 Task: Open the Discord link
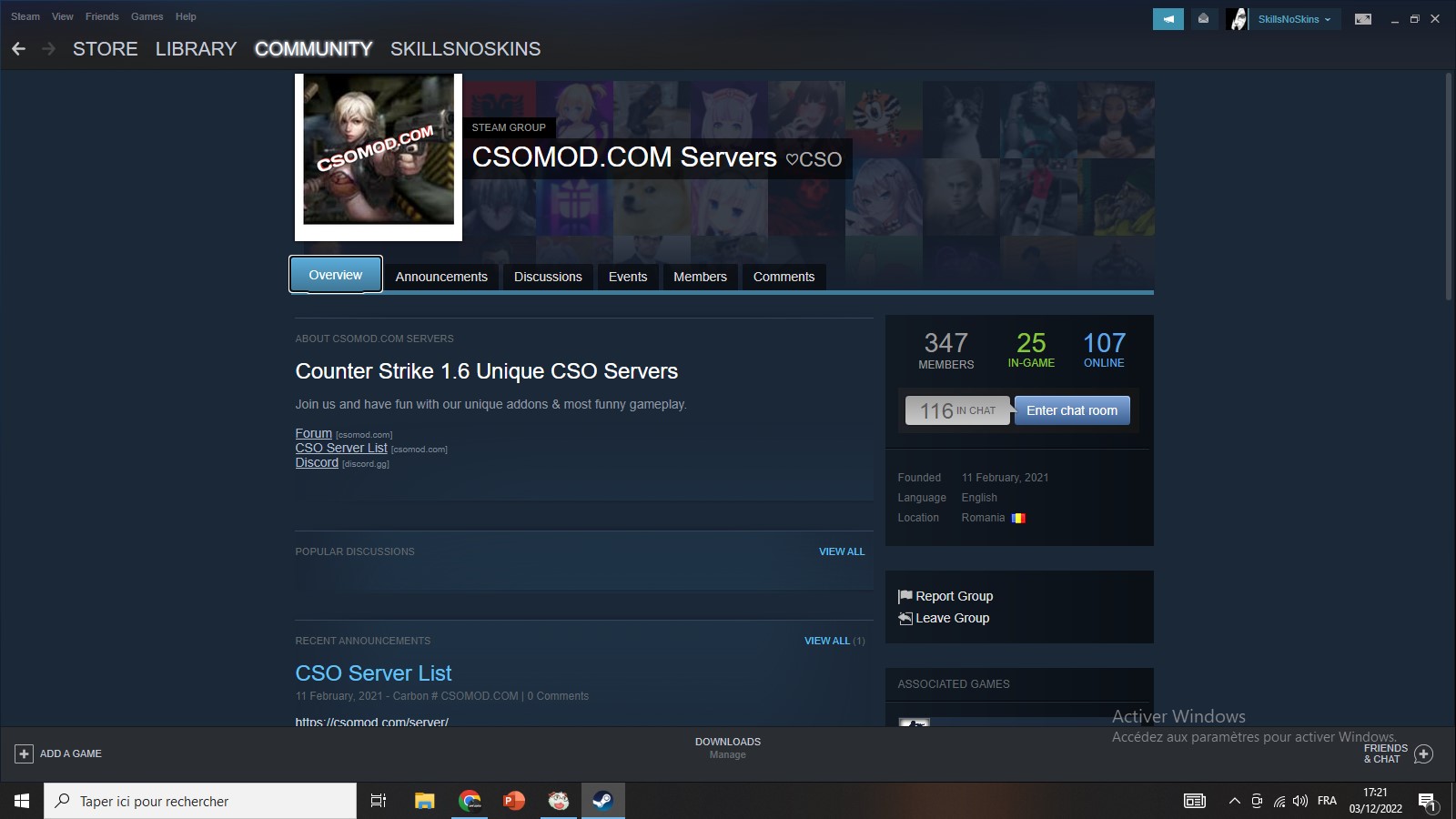click(x=317, y=462)
